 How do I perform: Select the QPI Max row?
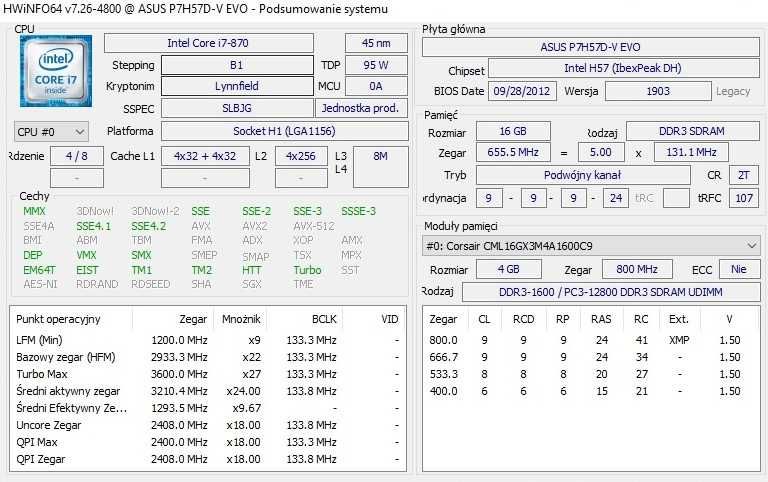click(x=208, y=442)
